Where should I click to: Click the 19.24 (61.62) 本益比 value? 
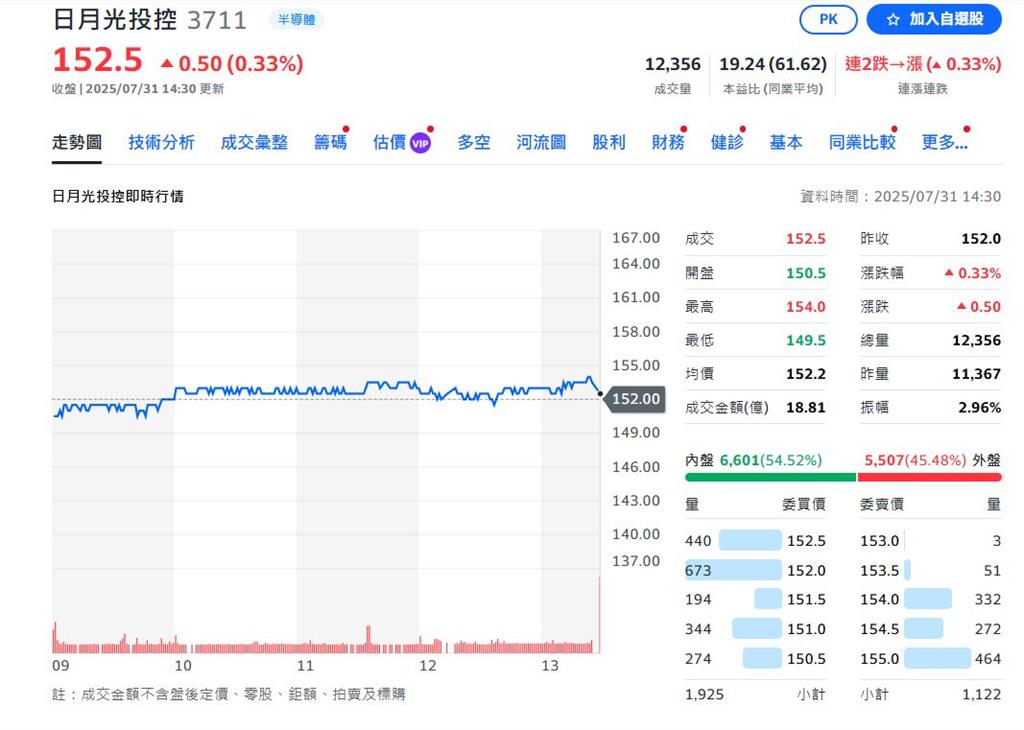(x=773, y=64)
